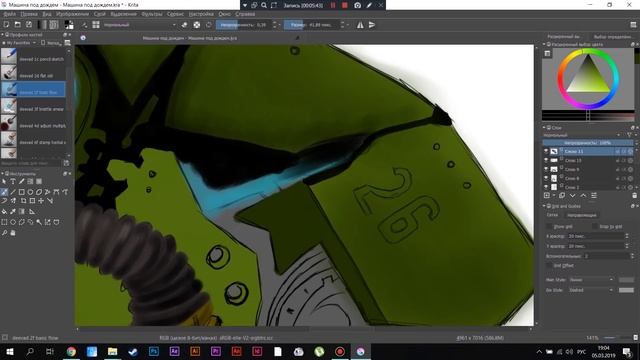Select the Contiguous selection magic wand tool
The width and height of the screenshot is (640, 360).
coord(39,222)
